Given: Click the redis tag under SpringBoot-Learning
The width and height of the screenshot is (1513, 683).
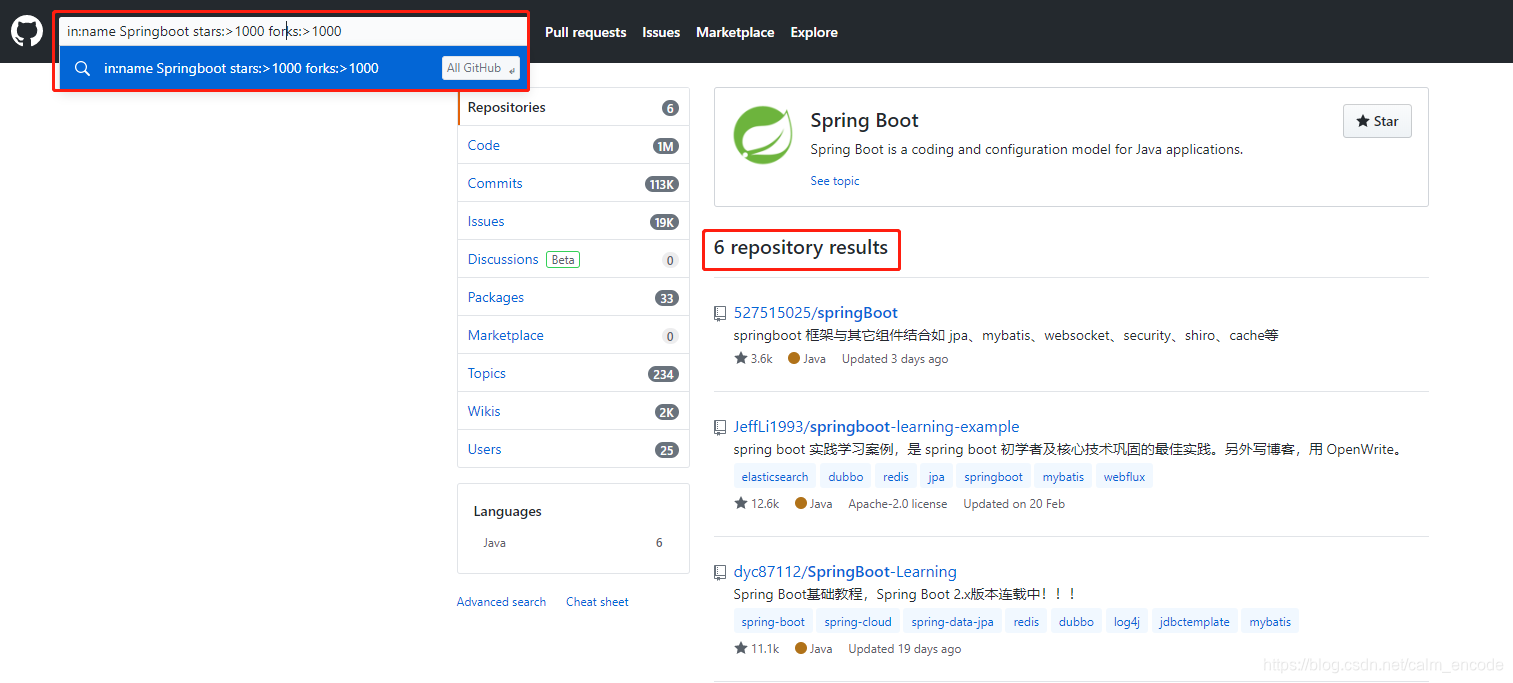Looking at the screenshot, I should [1026, 622].
